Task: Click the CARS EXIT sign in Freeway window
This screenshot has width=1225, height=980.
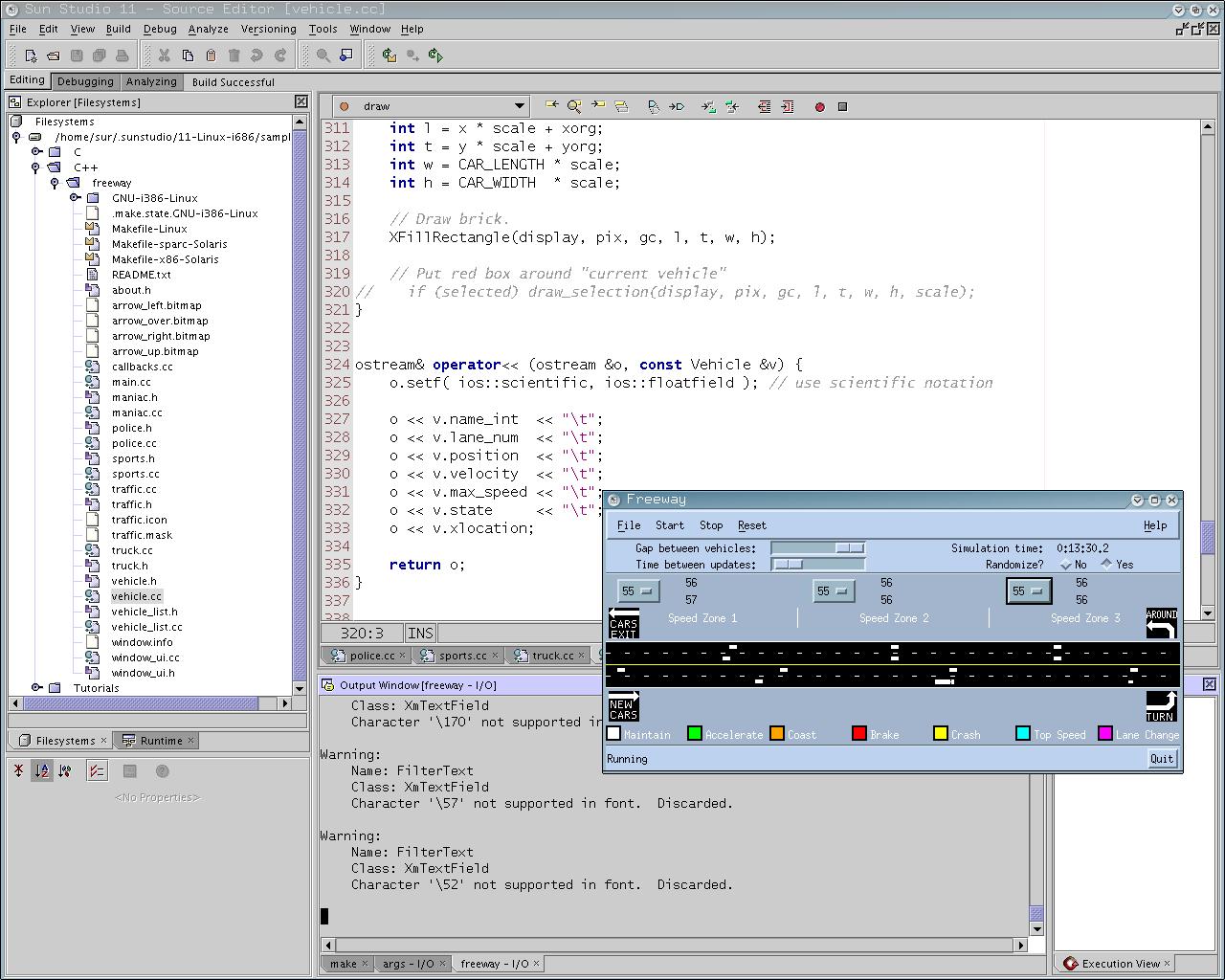Action: coord(624,624)
